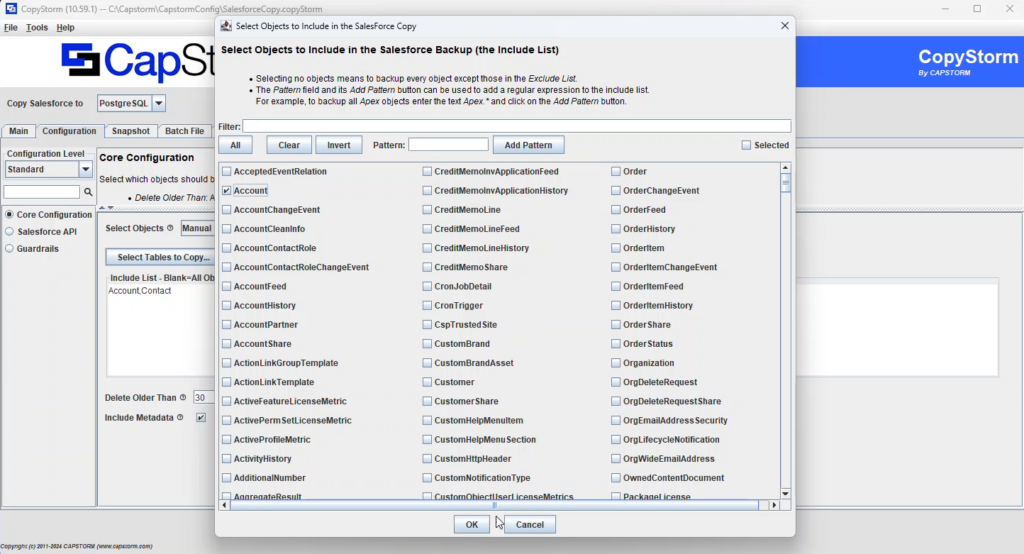Open the PostgreSQL database dropdown
Image resolution: width=1024 pixels, height=554 pixels.
point(158,103)
